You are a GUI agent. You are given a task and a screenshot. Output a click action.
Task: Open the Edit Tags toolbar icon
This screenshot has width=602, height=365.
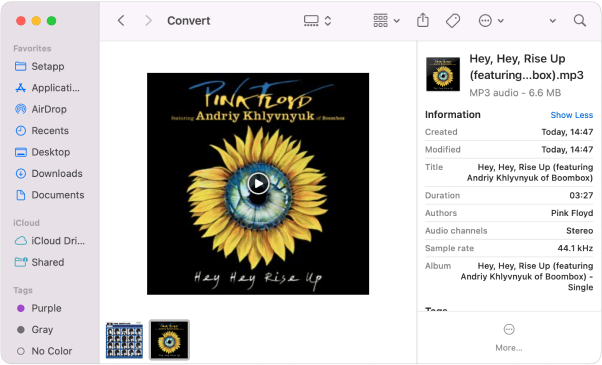[x=453, y=21]
